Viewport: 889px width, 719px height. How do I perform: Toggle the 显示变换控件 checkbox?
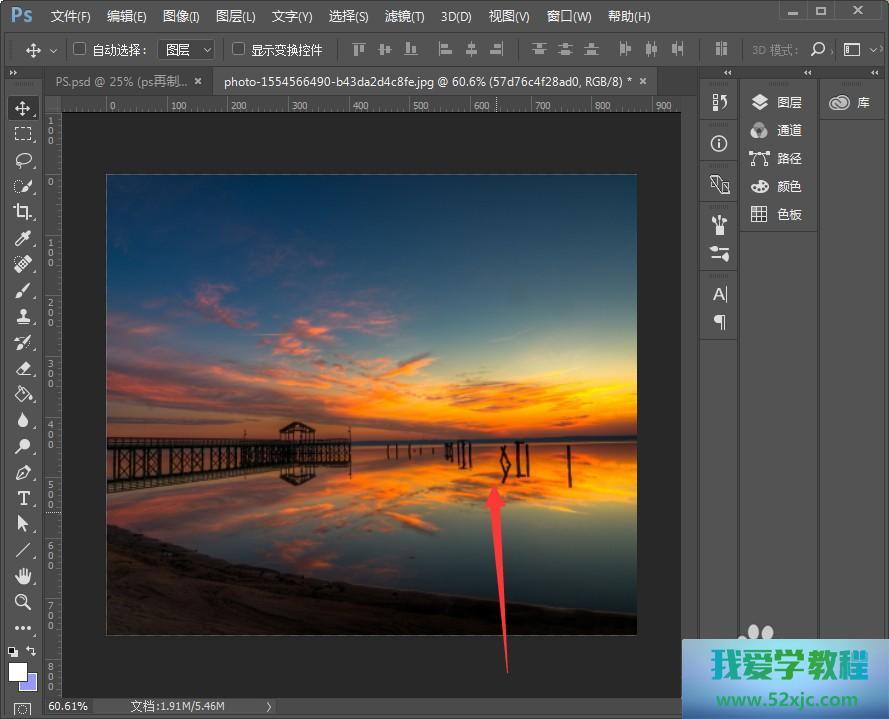pyautogui.click(x=238, y=49)
